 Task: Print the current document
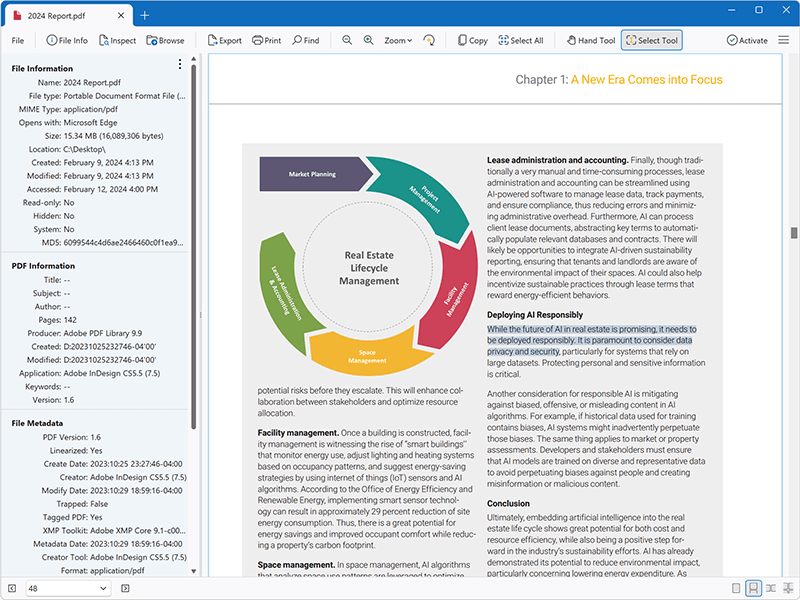pyautogui.click(x=267, y=41)
